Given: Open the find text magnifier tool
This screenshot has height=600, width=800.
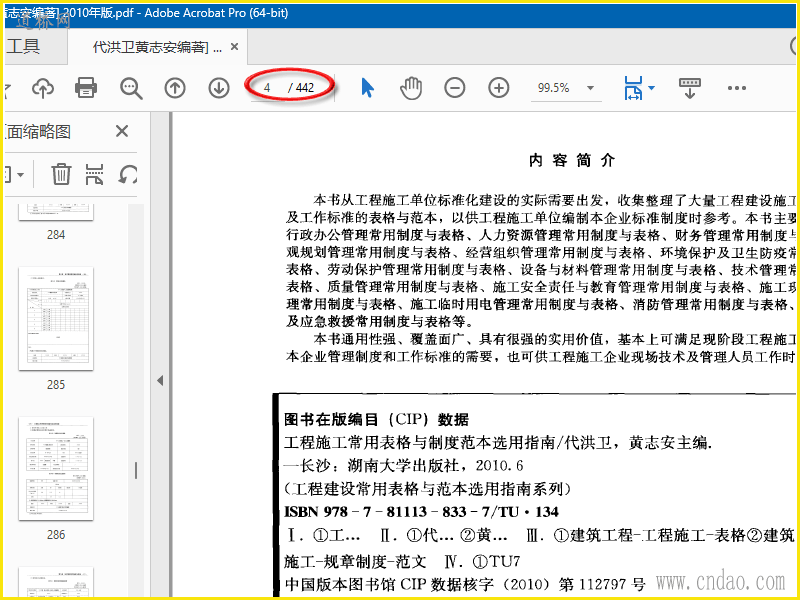Looking at the screenshot, I should [x=131, y=88].
